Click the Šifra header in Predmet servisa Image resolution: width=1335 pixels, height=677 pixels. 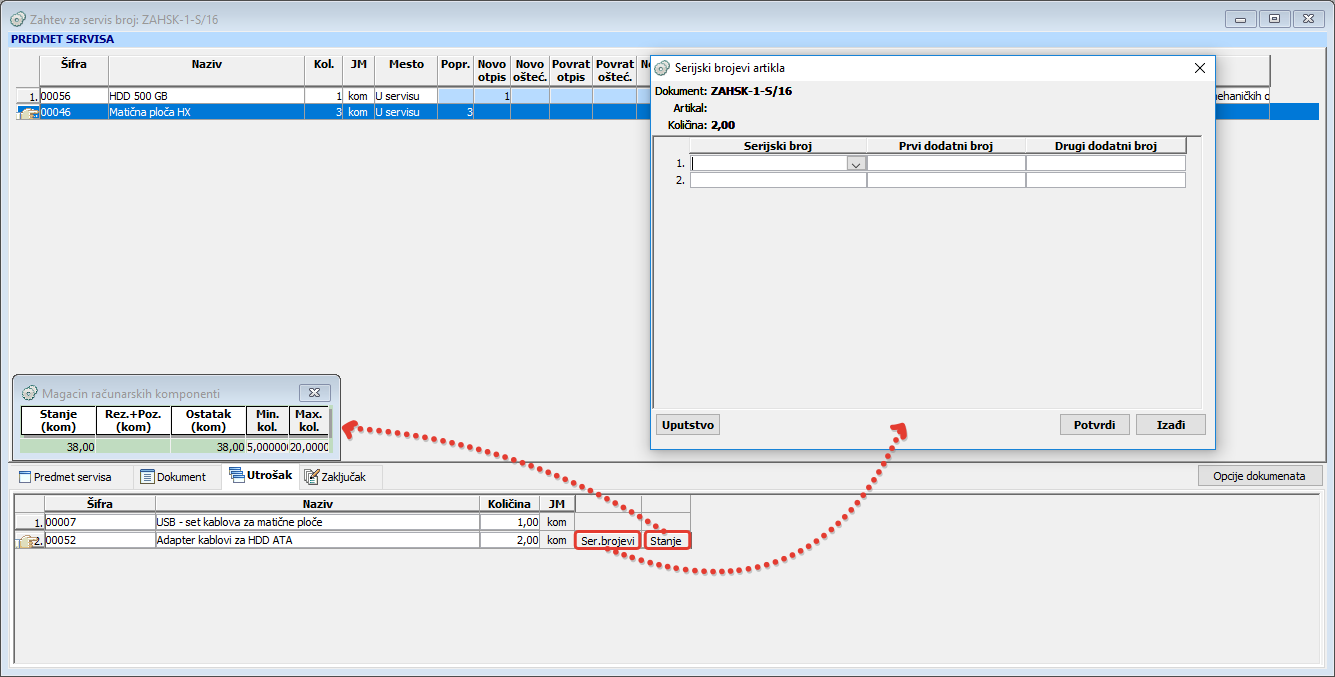pyautogui.click(x=74, y=70)
